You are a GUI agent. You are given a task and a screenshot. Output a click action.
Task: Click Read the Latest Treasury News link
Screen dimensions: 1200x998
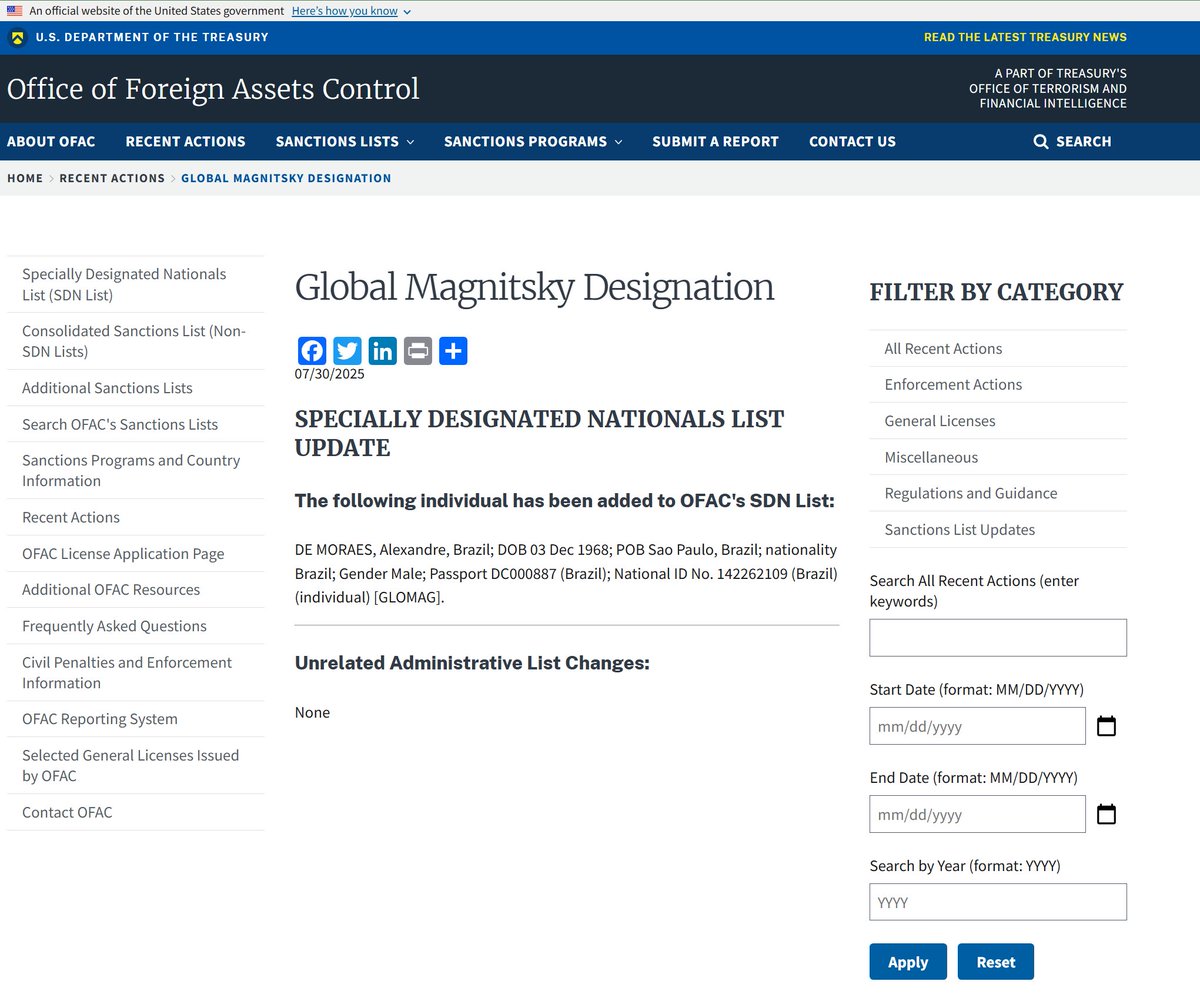pos(1025,37)
